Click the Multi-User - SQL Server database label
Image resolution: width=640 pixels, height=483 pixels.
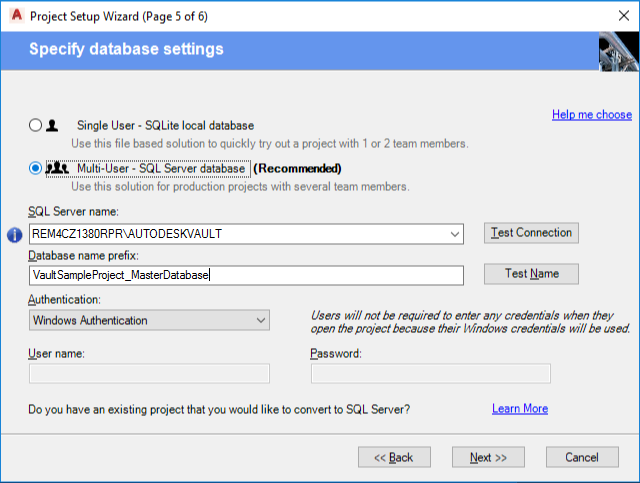pos(161,168)
